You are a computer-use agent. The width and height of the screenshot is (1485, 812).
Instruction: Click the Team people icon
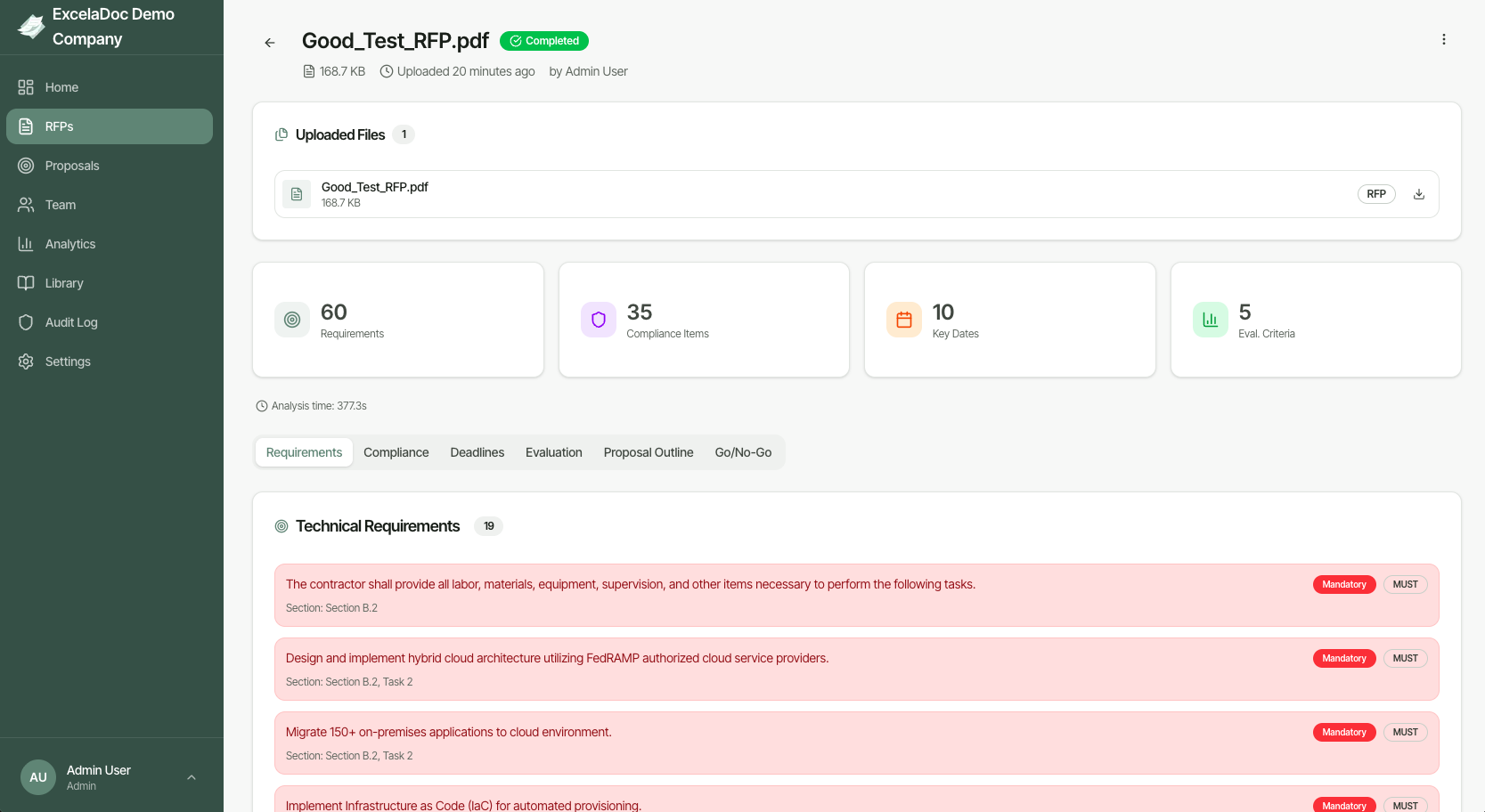(26, 205)
